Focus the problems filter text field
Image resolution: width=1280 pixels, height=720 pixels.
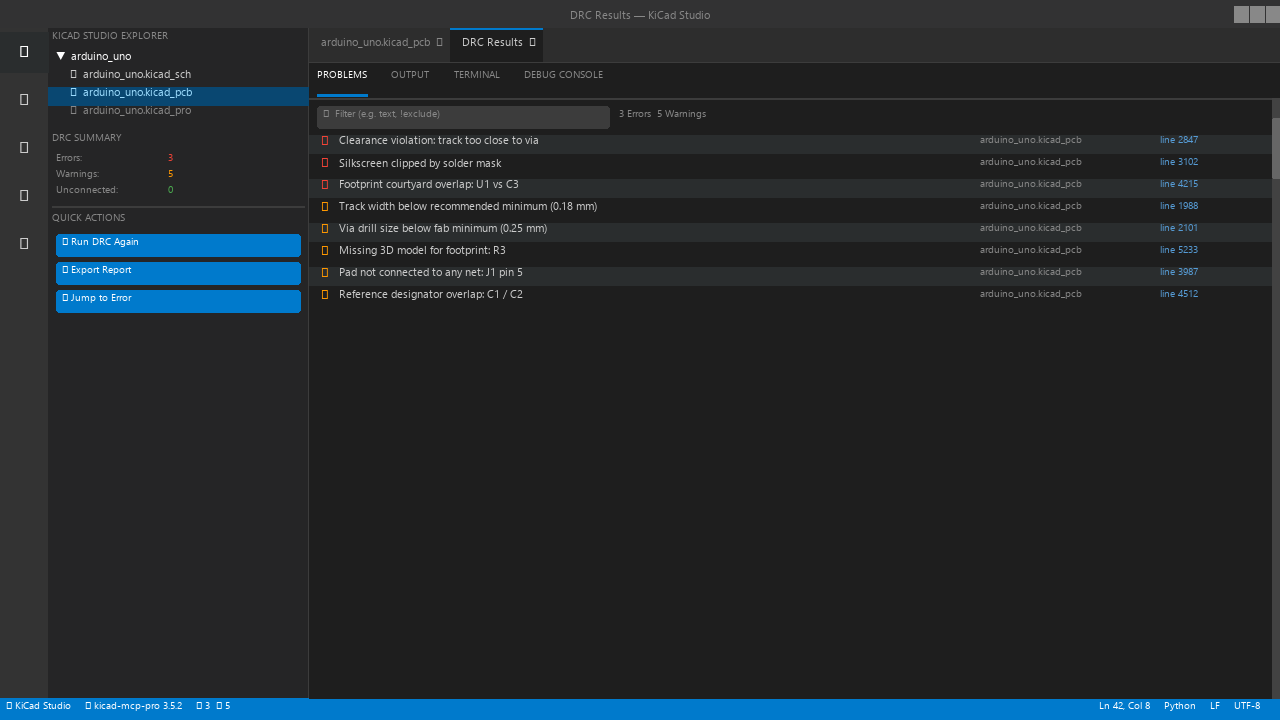click(x=463, y=117)
